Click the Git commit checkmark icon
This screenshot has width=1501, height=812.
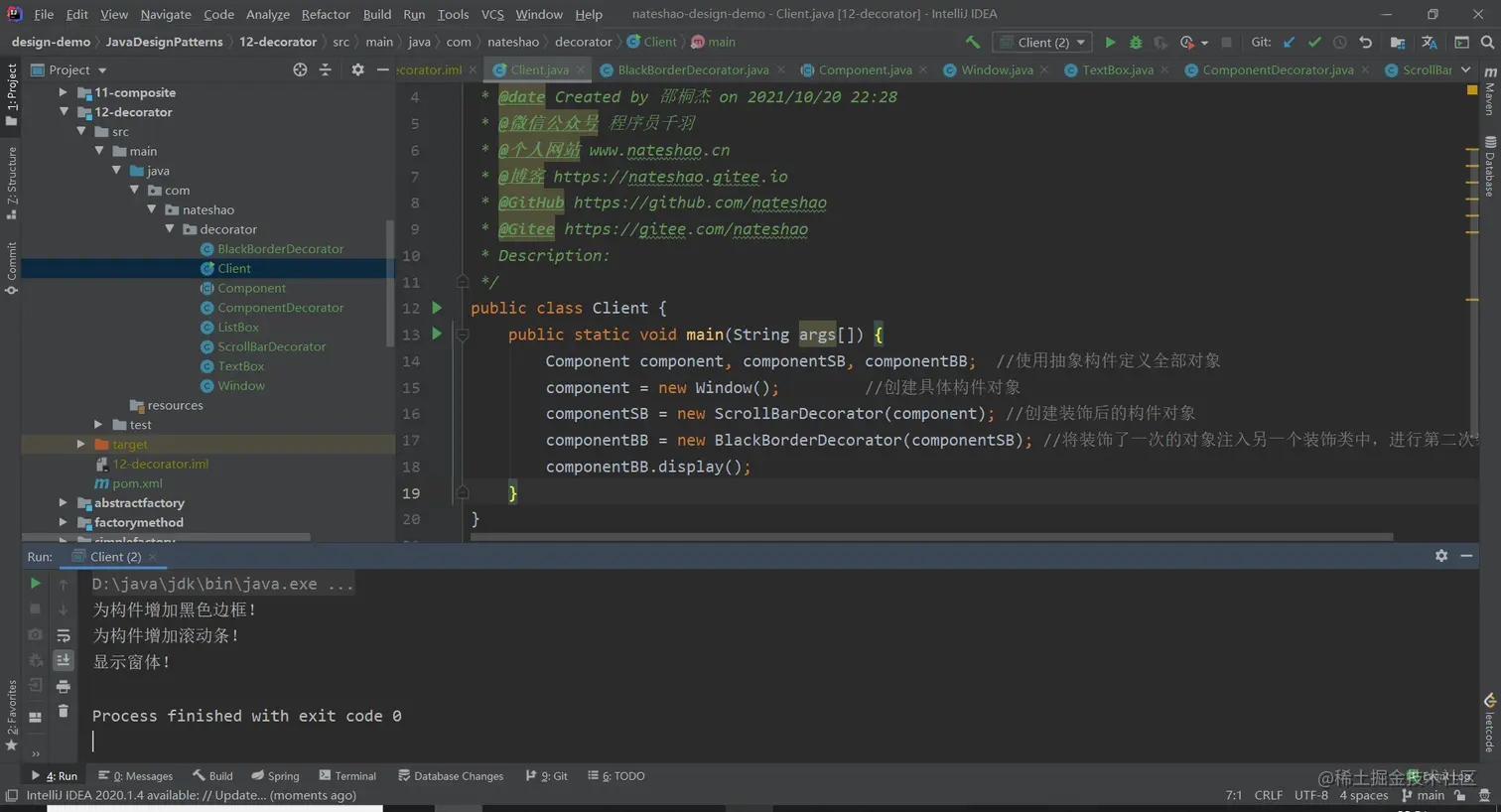tap(1314, 42)
